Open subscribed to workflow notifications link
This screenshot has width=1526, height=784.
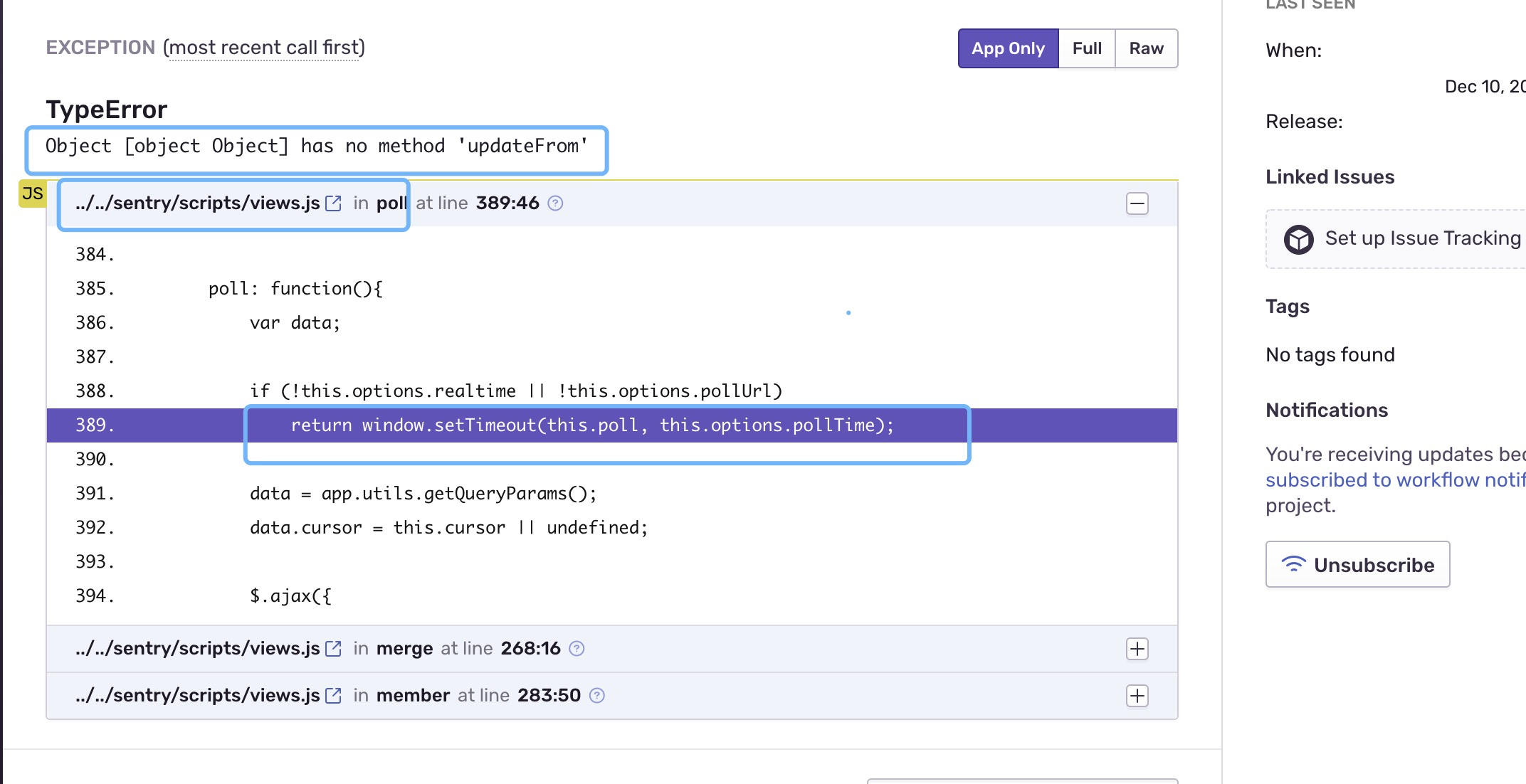coord(1395,480)
